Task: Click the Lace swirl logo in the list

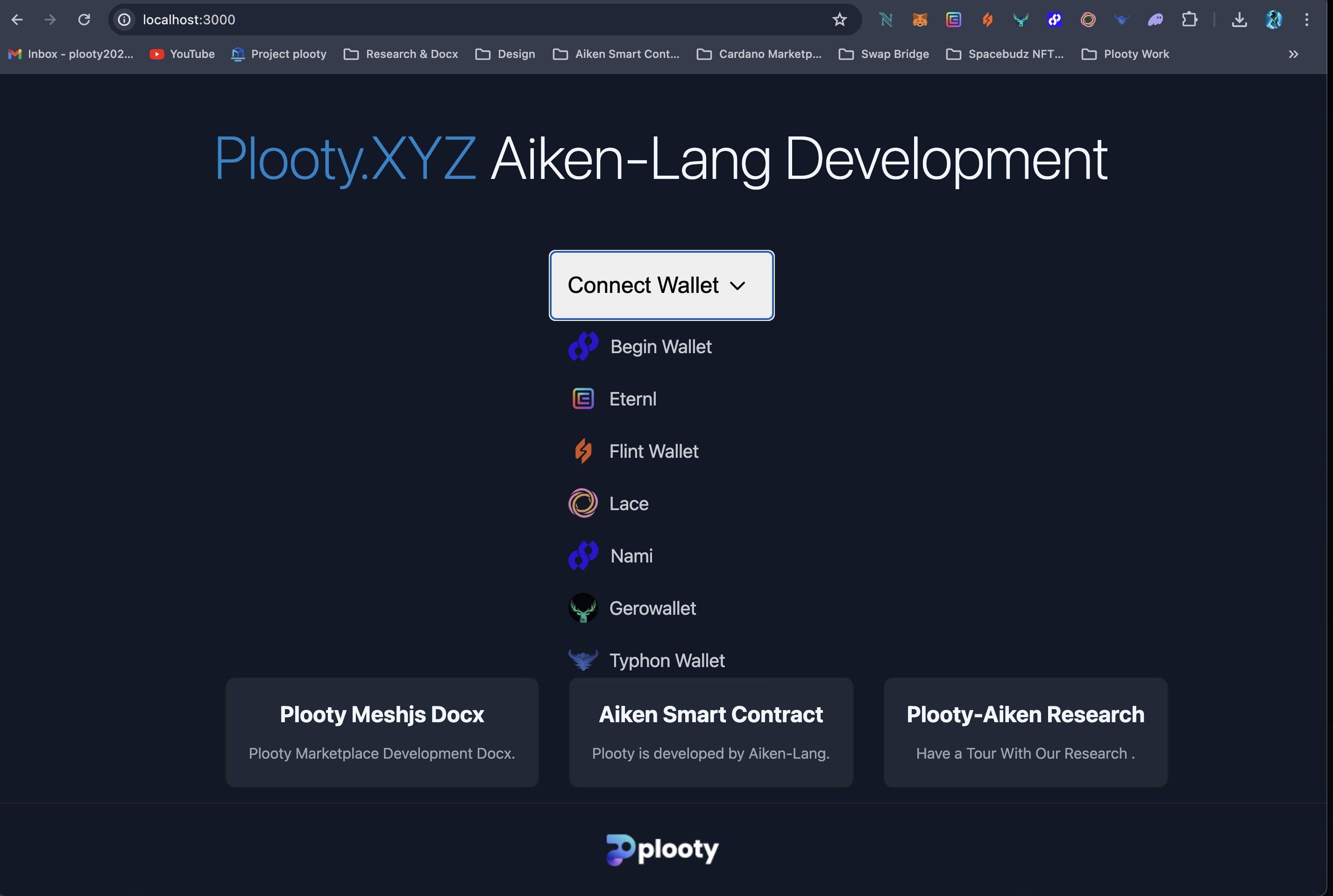Action: pos(583,504)
